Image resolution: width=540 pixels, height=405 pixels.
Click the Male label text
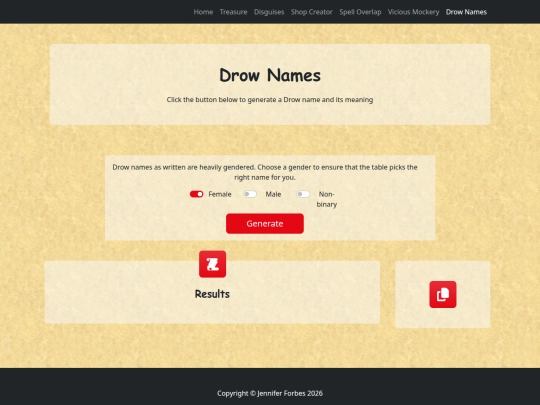tap(273, 194)
